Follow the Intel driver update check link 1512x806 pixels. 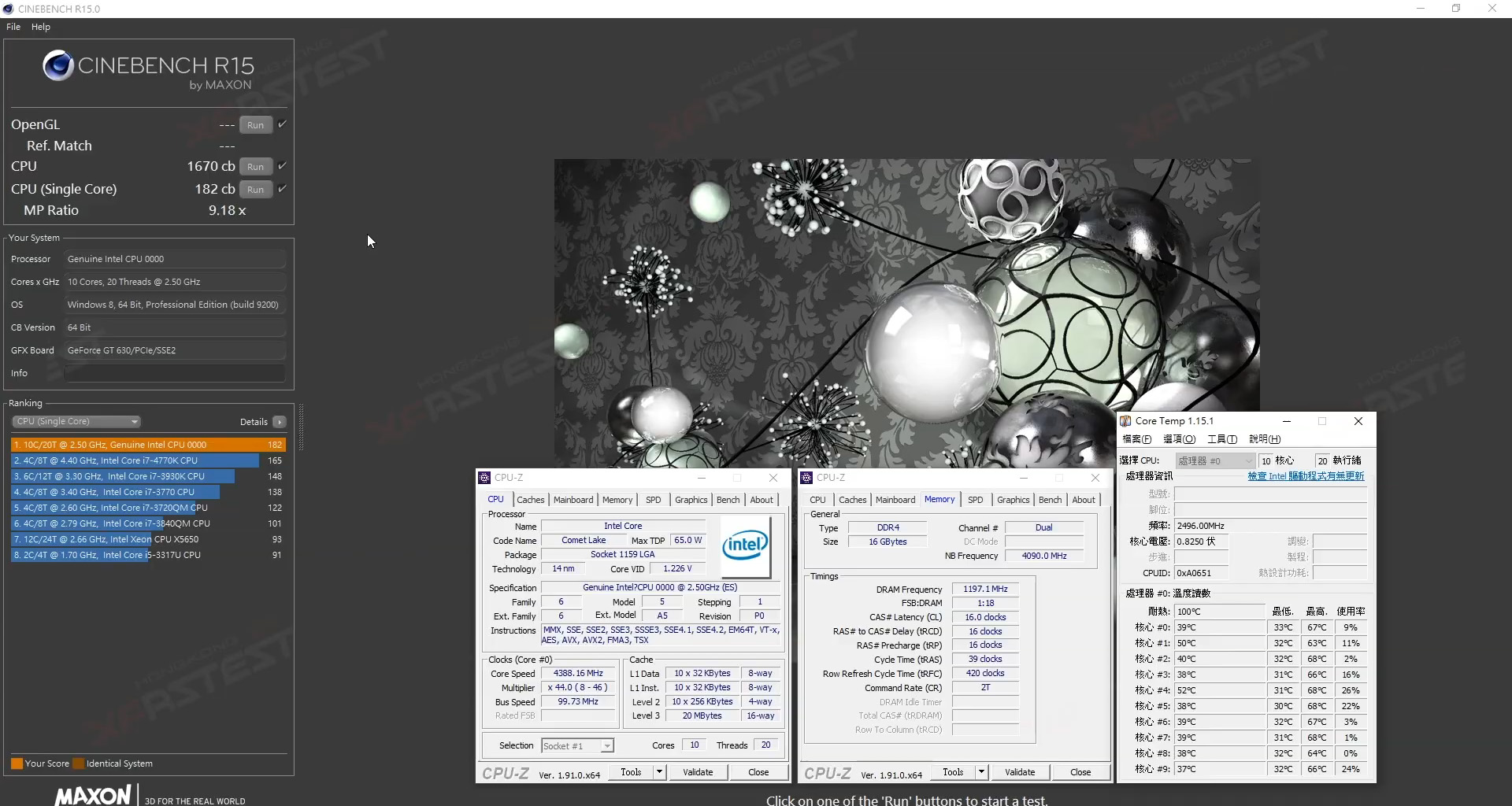(x=1306, y=476)
